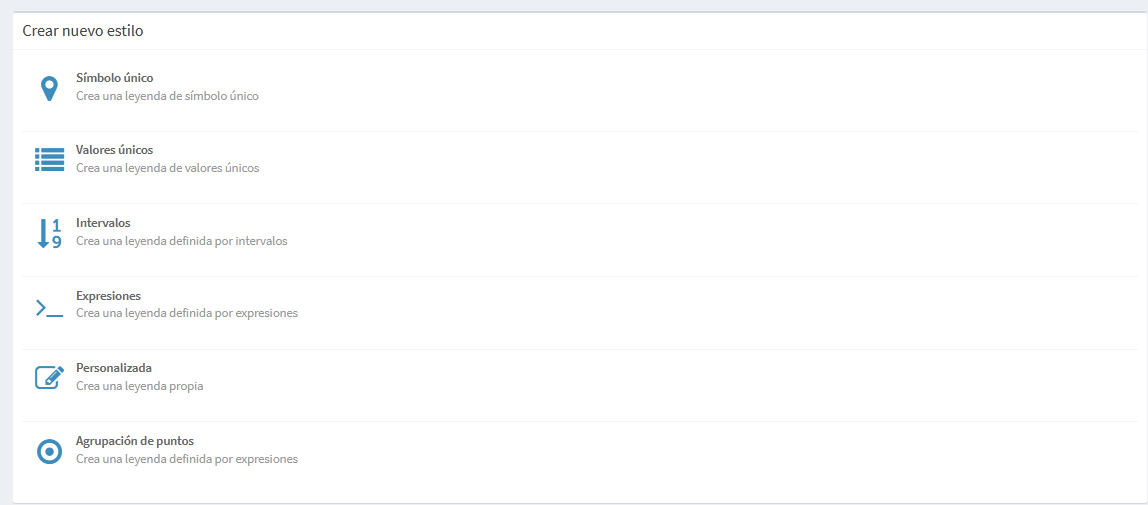The image size is (1148, 505).
Task: Click 'Crea una leyenda de valores únicos' description
Action: pos(168,168)
